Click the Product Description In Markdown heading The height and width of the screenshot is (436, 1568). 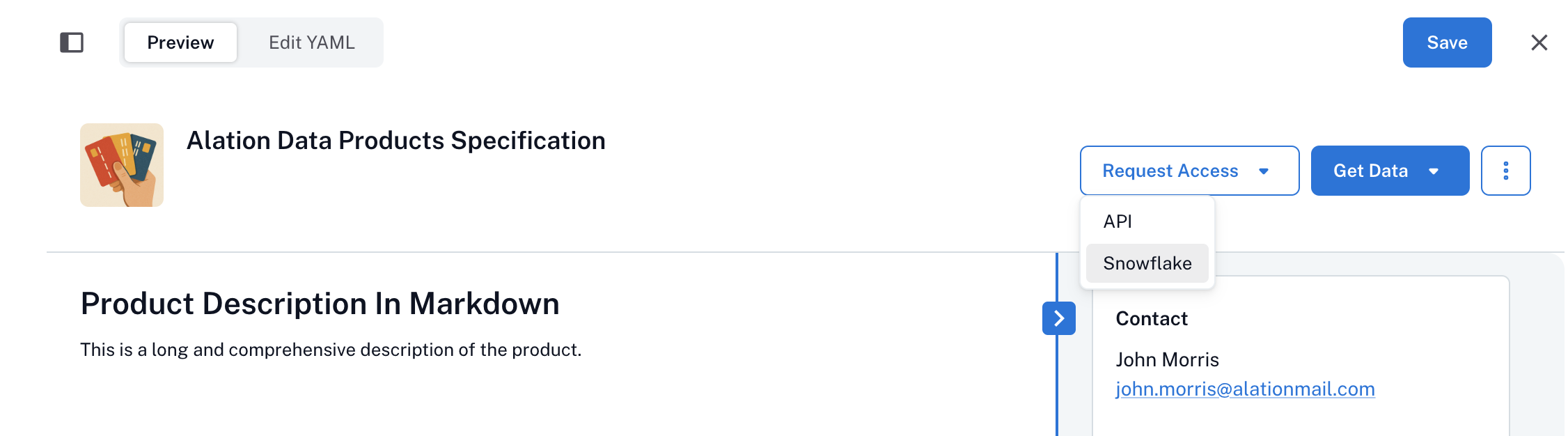(320, 304)
